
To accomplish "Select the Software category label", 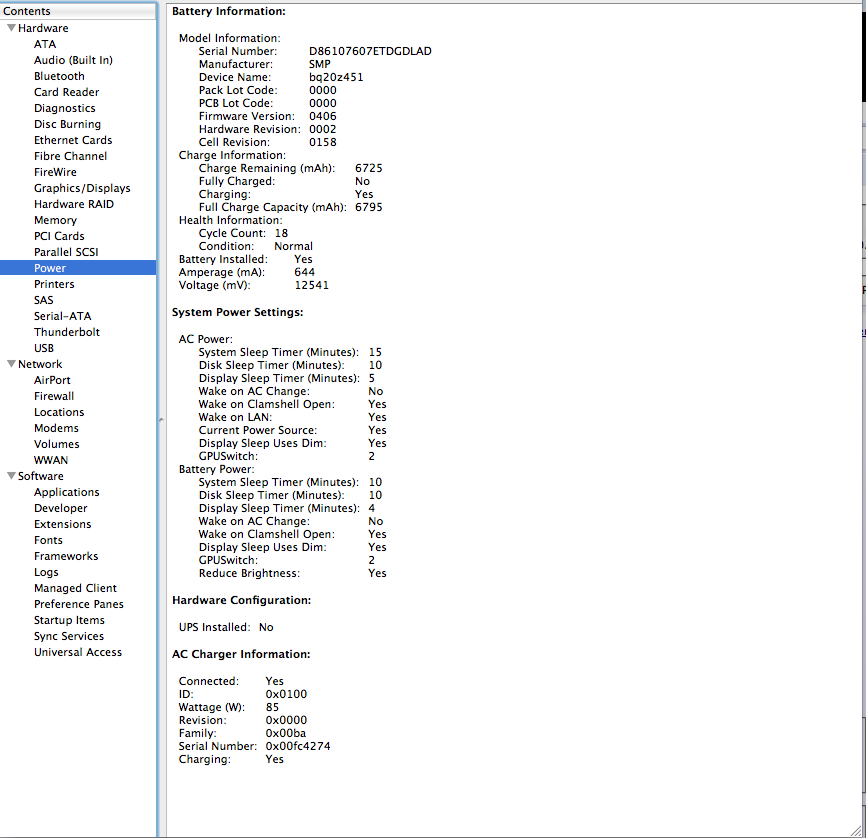I will [x=40, y=476].
